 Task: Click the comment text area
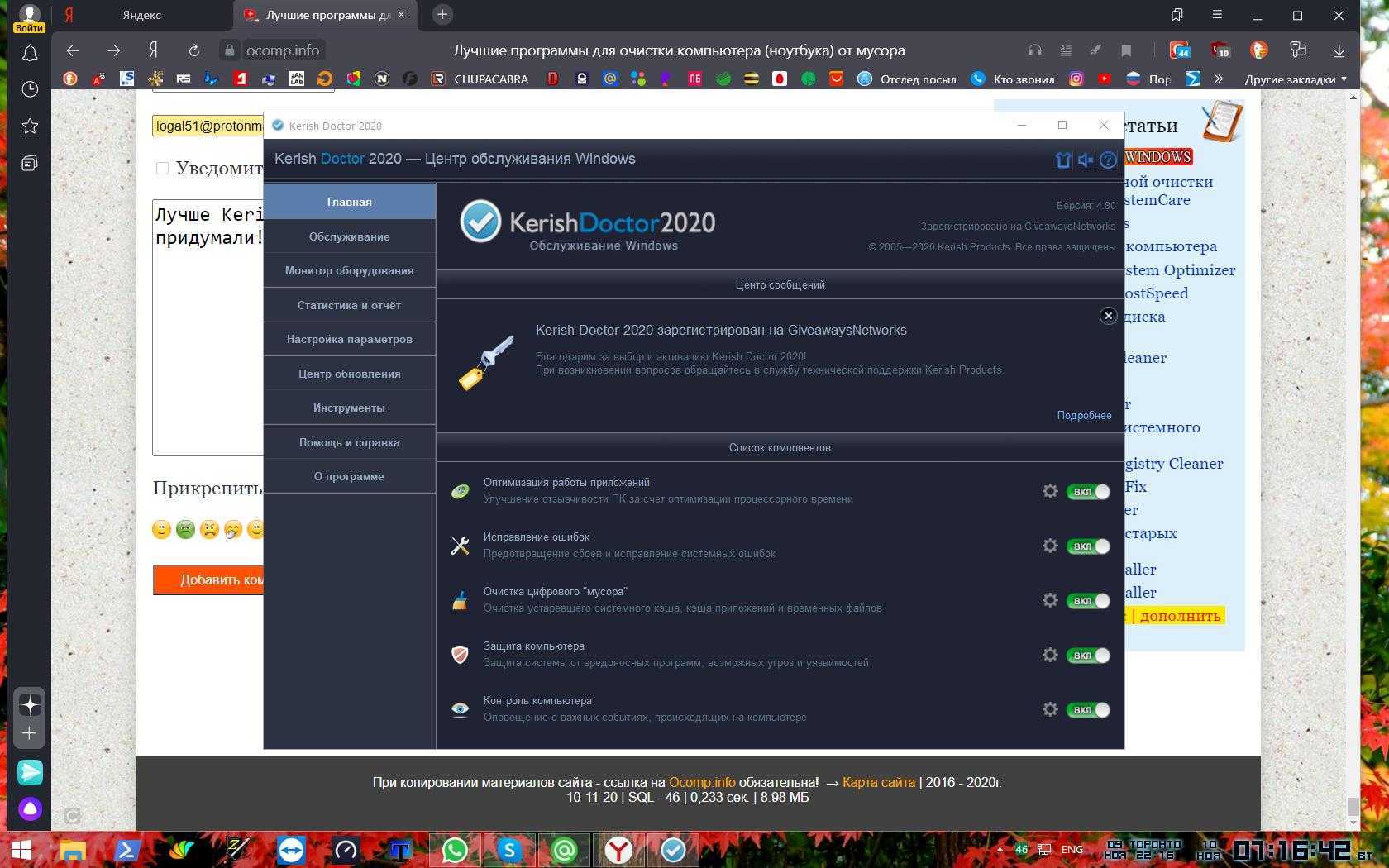pos(208,327)
